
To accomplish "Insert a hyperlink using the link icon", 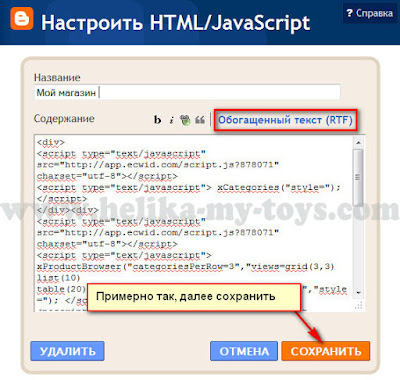I will (185, 119).
